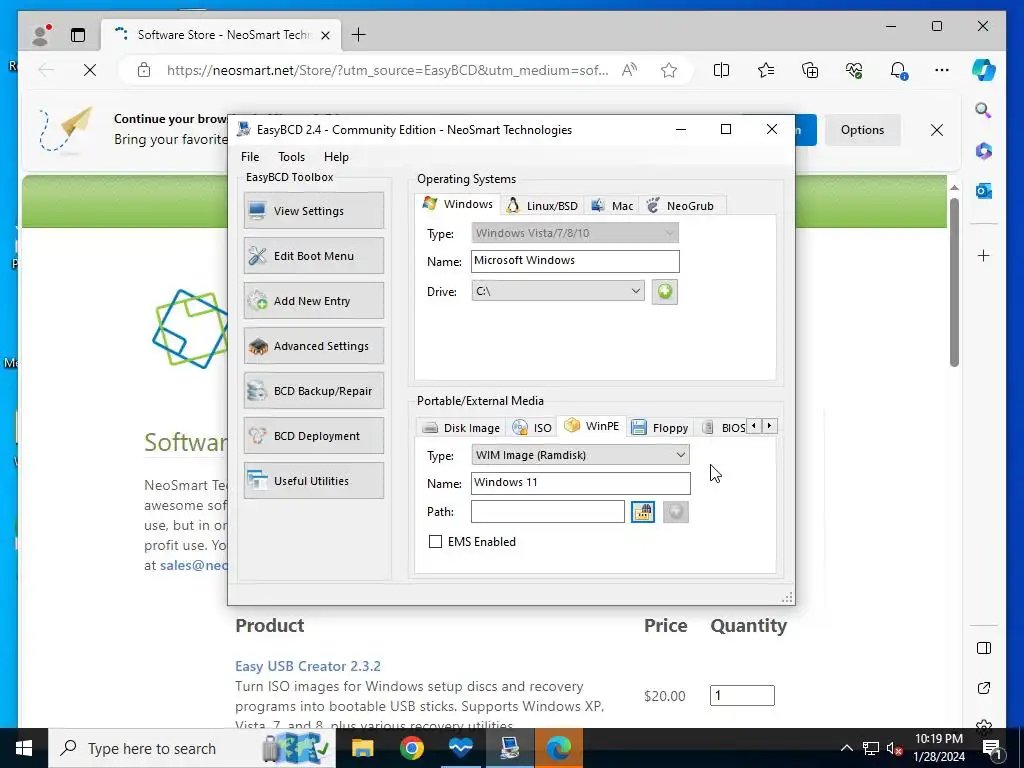
Task: Open Edge tab actions menu icon
Action: pyautogui.click(x=78, y=35)
